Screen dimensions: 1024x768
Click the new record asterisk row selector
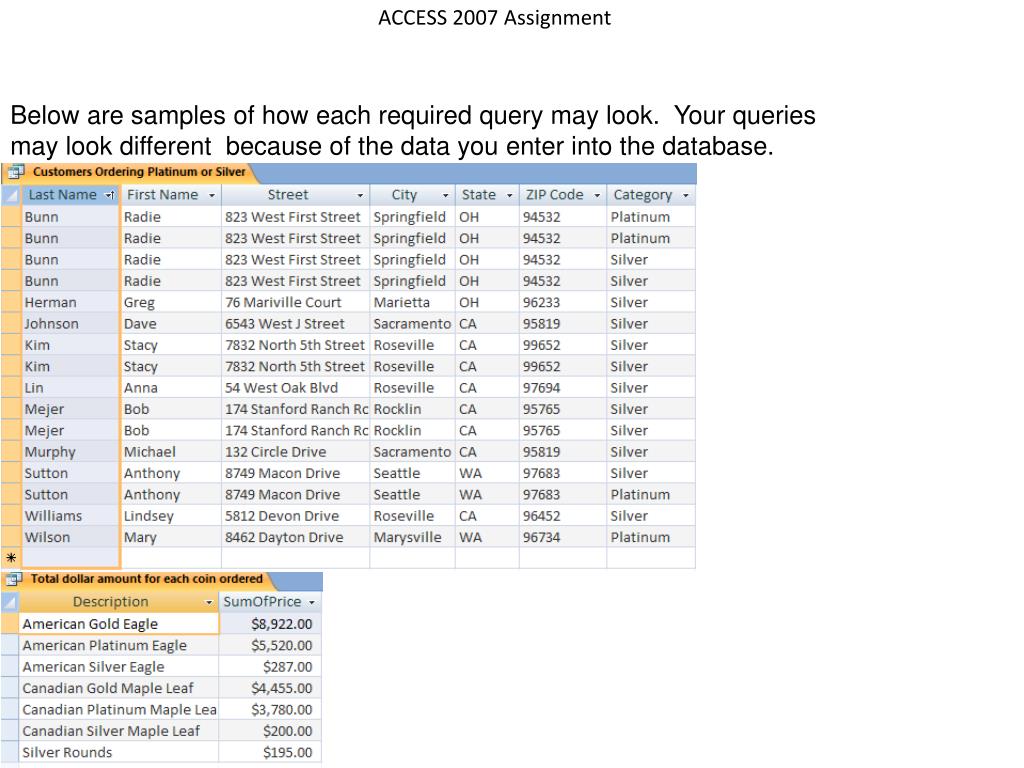[11, 558]
